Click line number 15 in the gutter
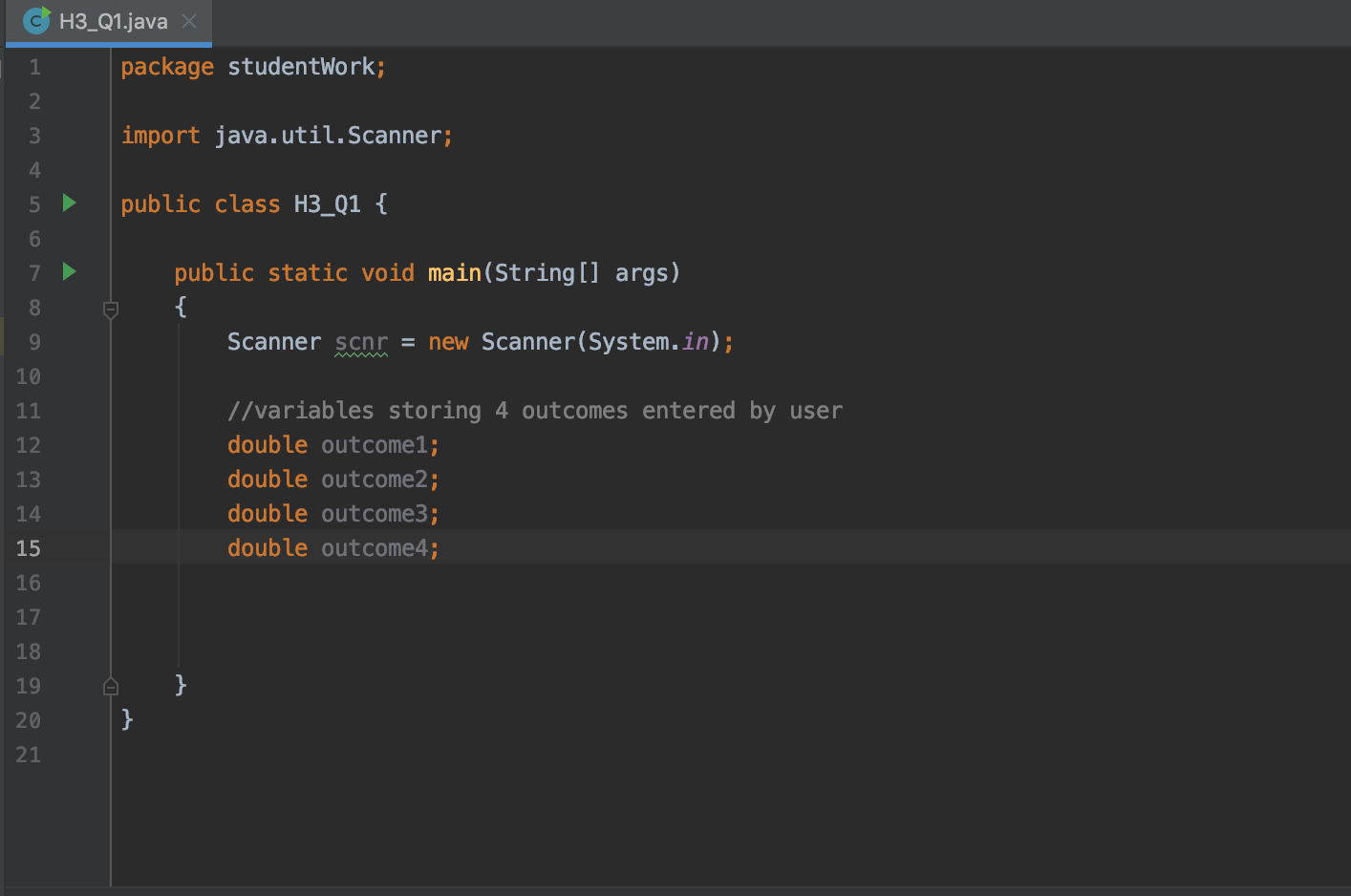1351x896 pixels. click(x=28, y=548)
